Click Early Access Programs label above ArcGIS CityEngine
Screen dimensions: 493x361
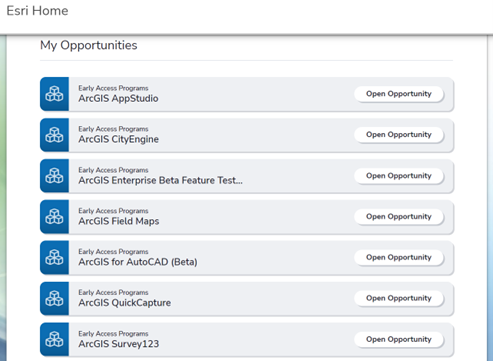click(113, 129)
